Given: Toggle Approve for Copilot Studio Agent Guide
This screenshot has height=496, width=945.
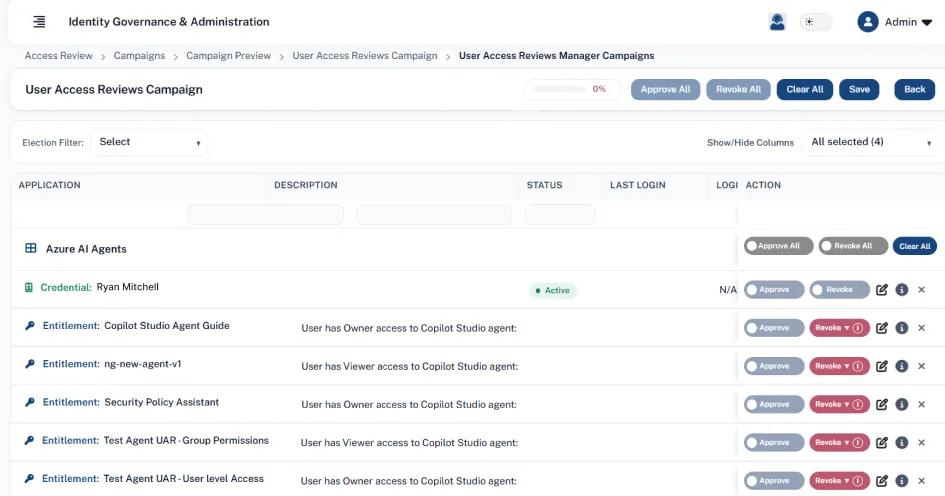Looking at the screenshot, I should pos(774,328).
